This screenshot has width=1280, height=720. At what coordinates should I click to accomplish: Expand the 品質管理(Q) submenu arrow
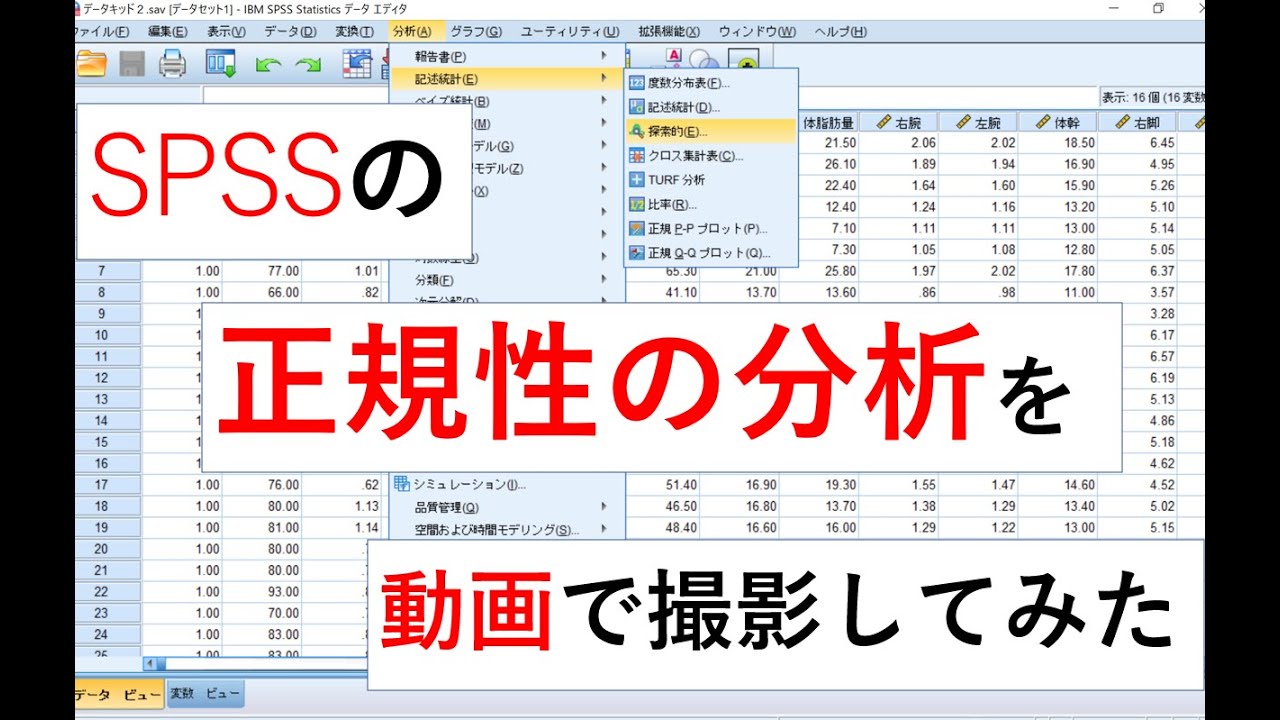[604, 507]
